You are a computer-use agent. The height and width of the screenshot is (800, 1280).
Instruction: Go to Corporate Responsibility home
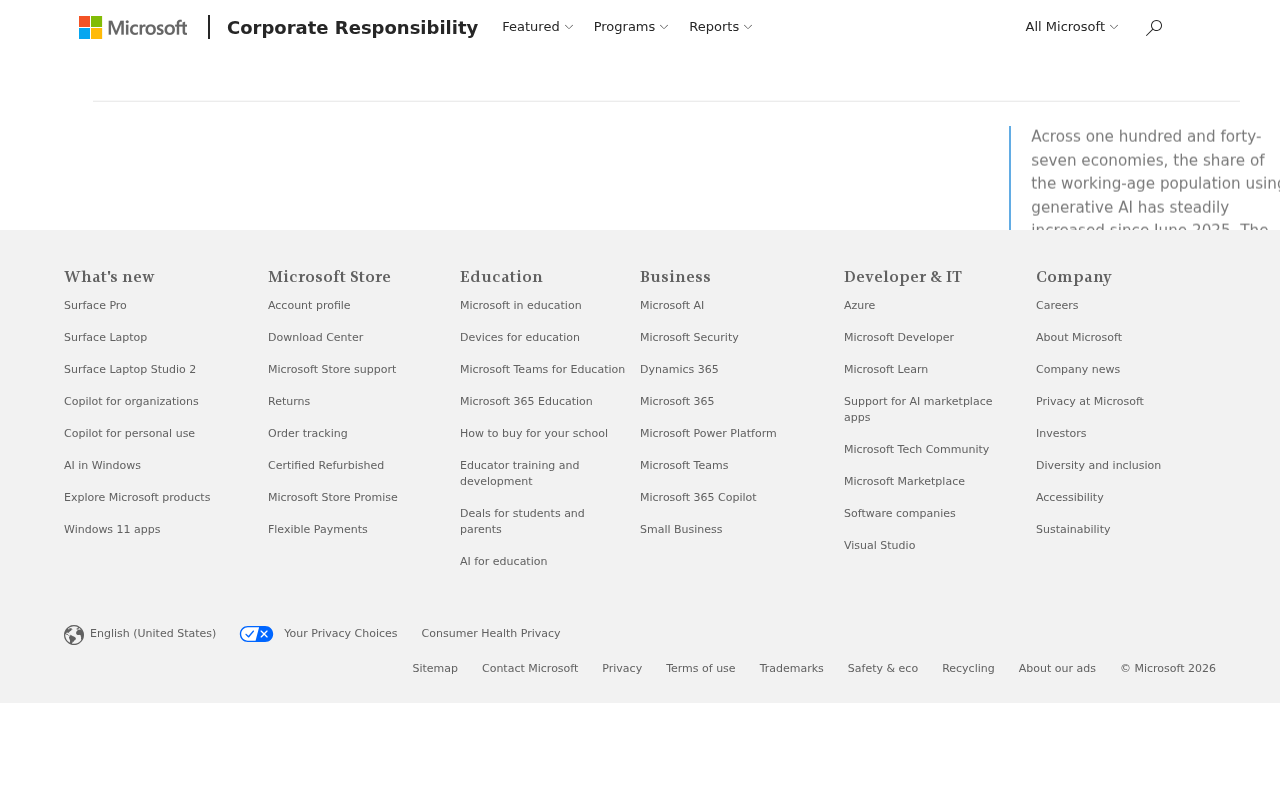click(x=352, y=27)
